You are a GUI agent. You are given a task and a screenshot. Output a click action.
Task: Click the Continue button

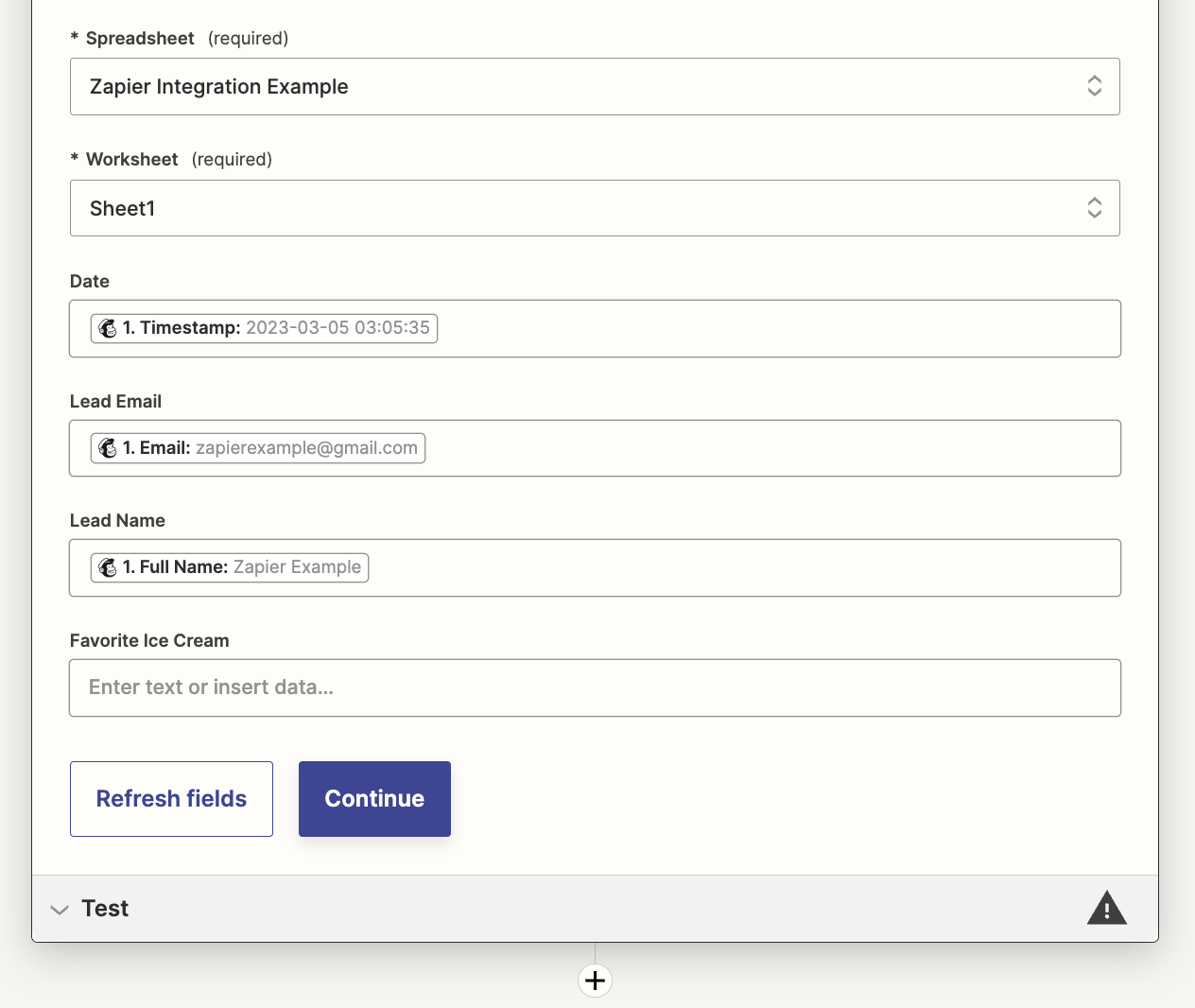point(374,799)
